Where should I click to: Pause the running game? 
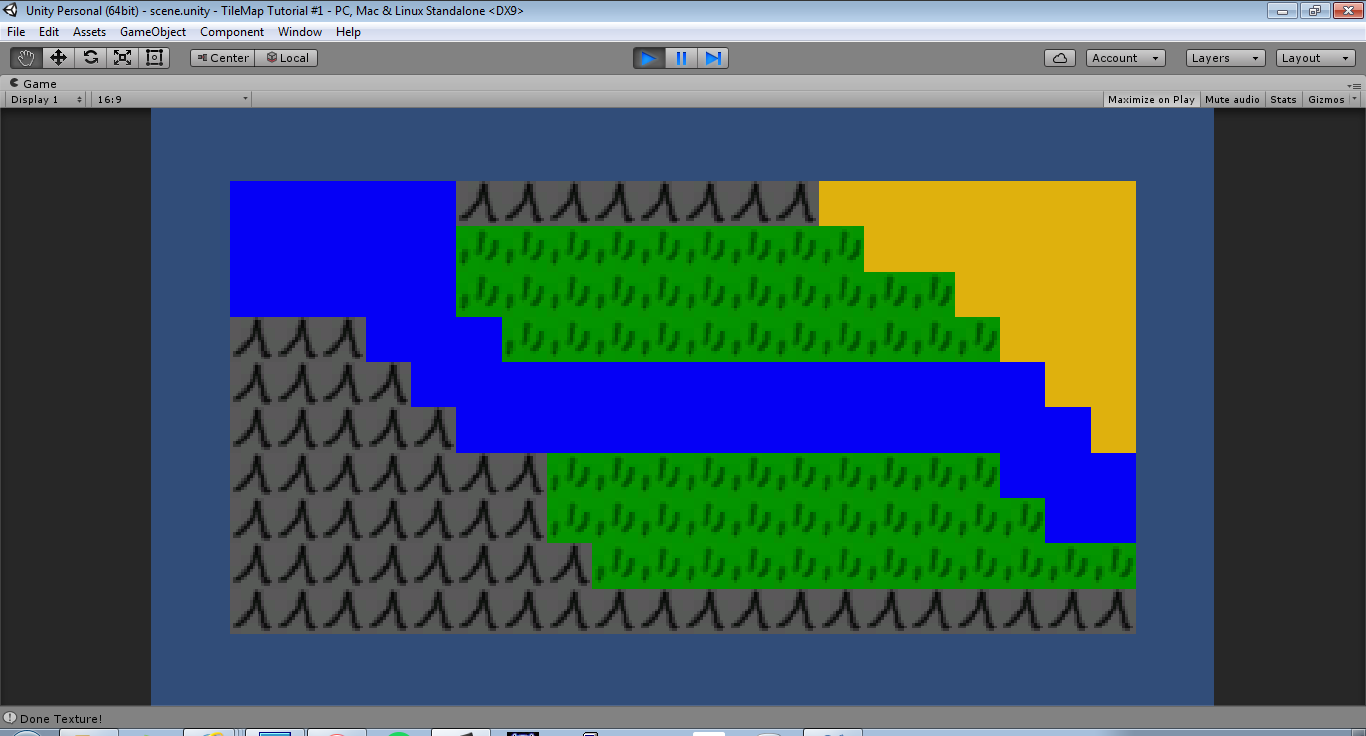point(681,58)
